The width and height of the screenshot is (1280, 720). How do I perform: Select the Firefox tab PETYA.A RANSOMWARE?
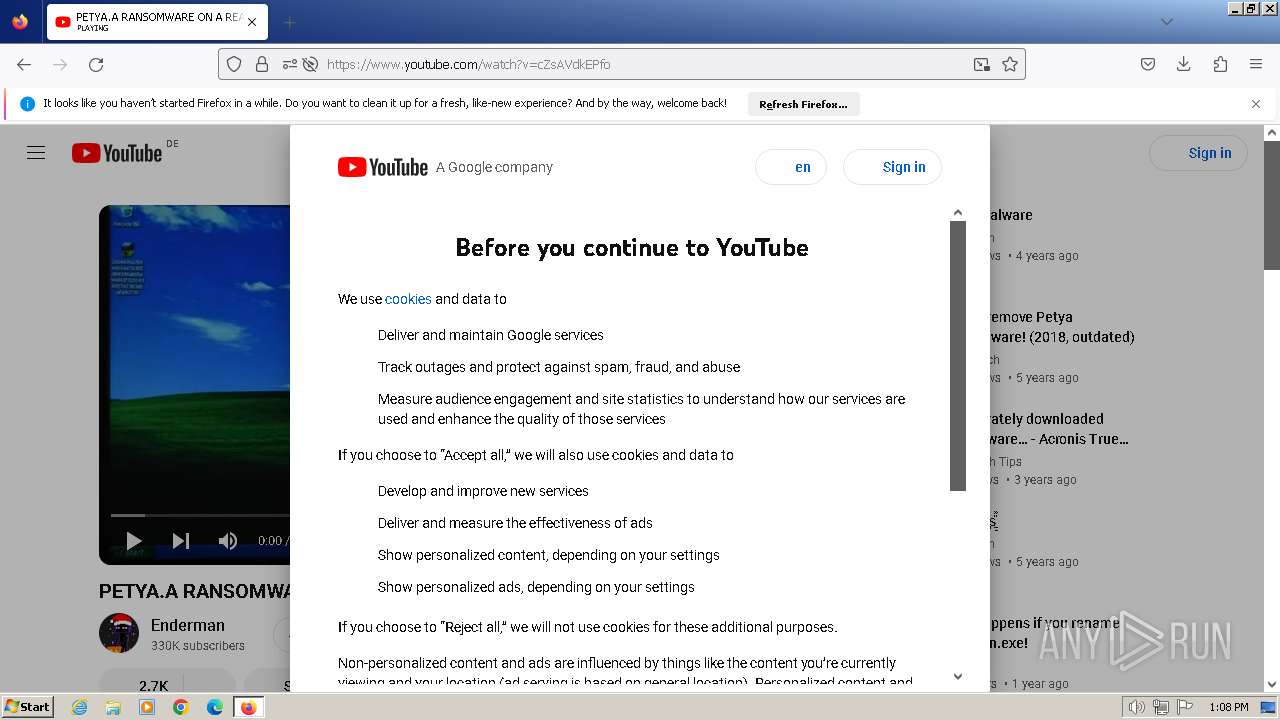click(x=157, y=22)
